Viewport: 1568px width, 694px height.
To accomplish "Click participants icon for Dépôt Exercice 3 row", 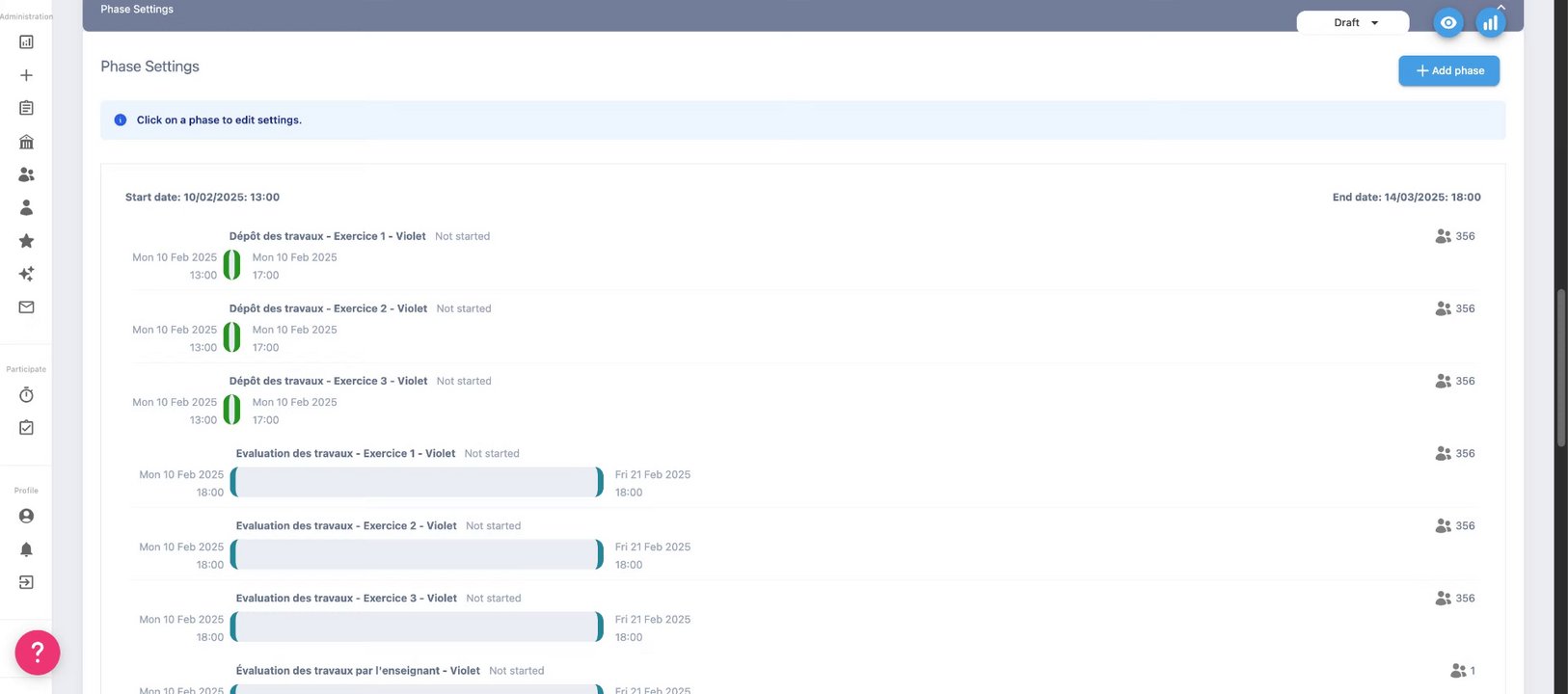I will click(x=1443, y=381).
